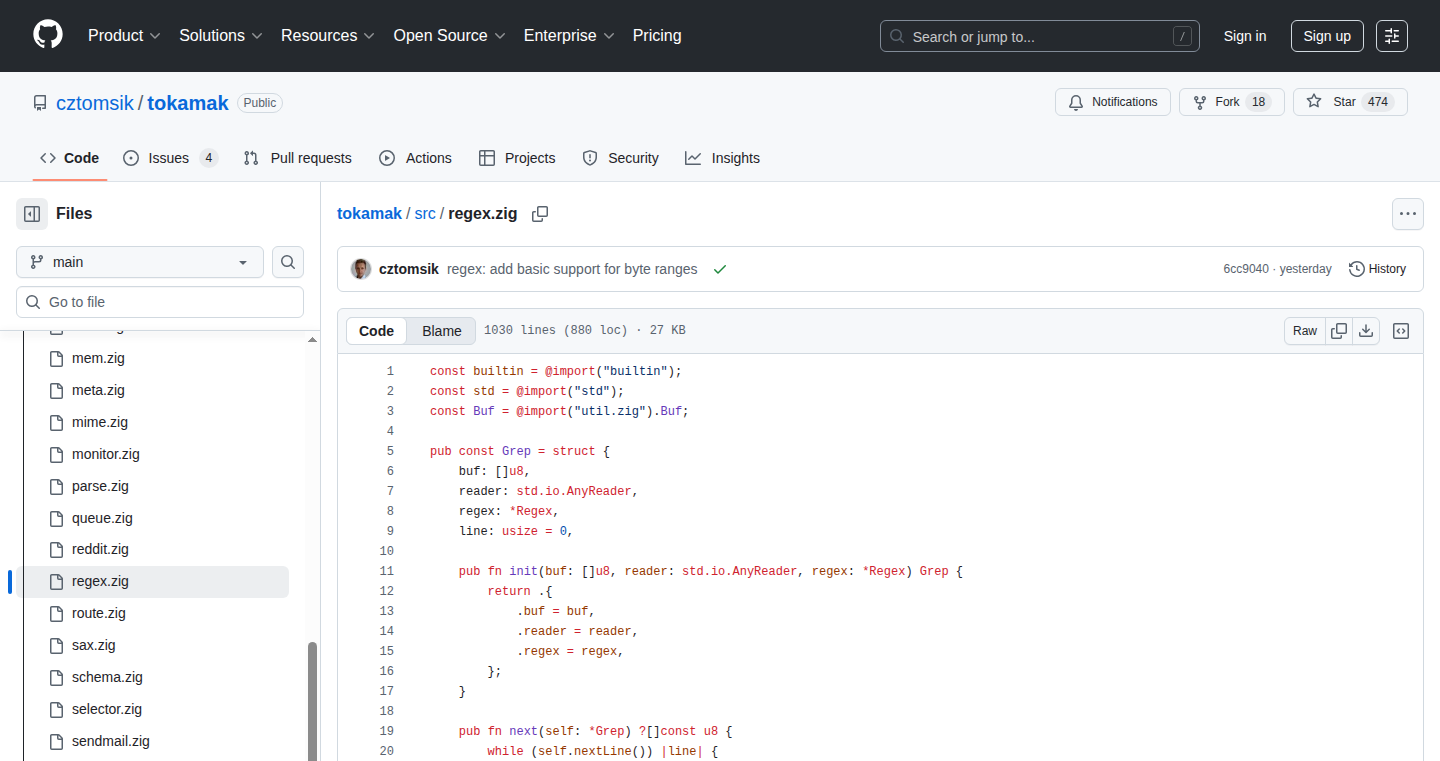Open the Projects tab

tap(517, 158)
